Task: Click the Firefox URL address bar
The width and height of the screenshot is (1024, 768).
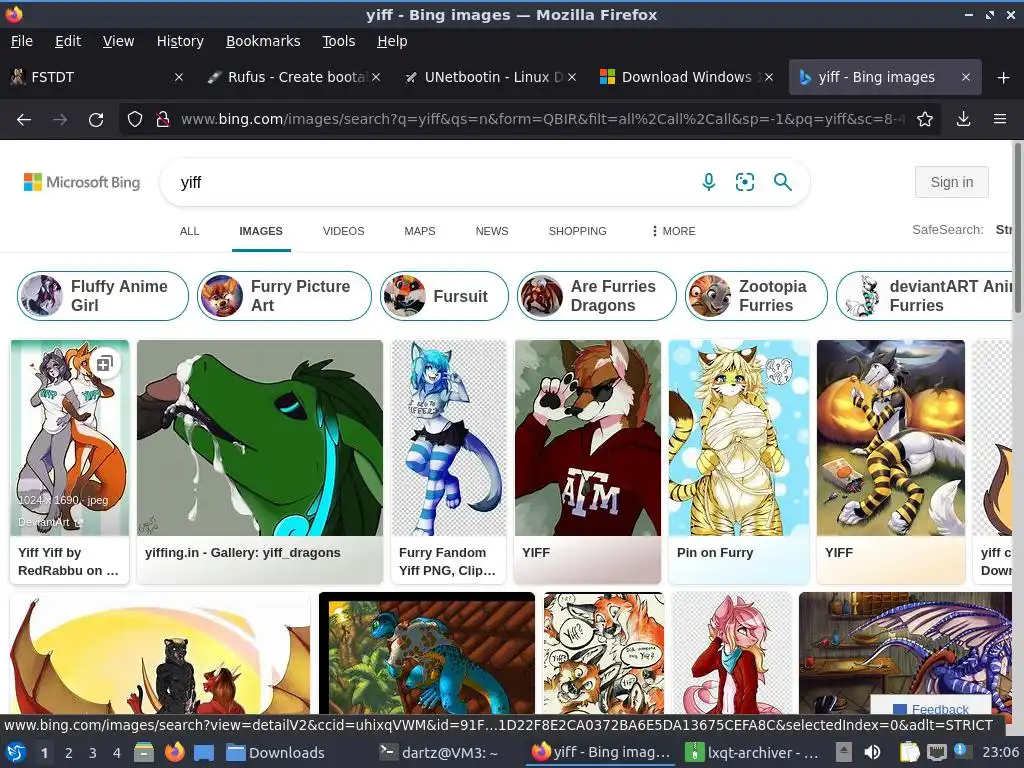Action: [x=542, y=120]
